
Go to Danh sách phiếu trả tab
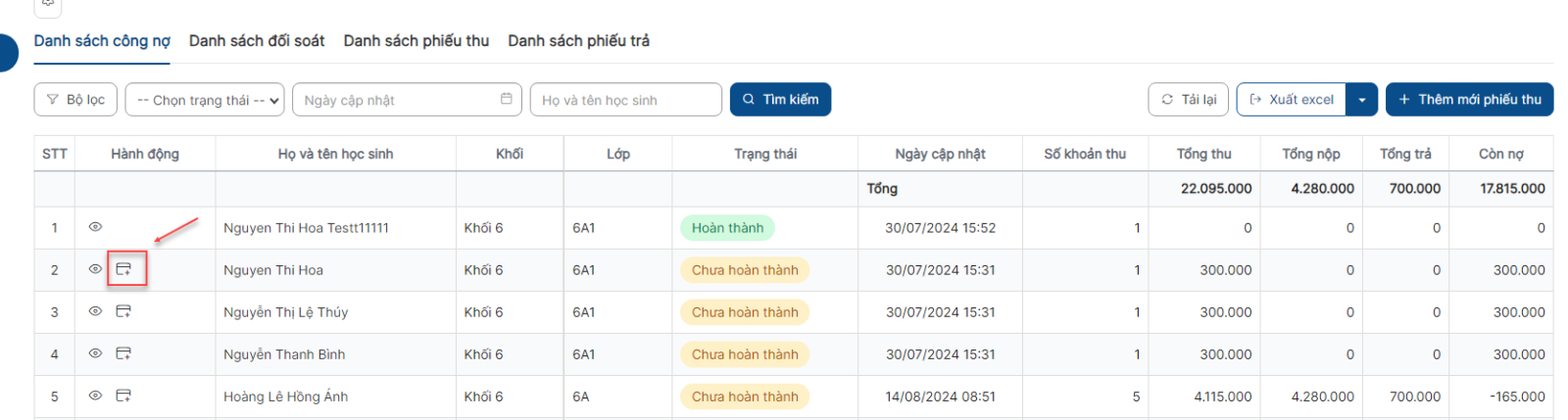point(578,41)
